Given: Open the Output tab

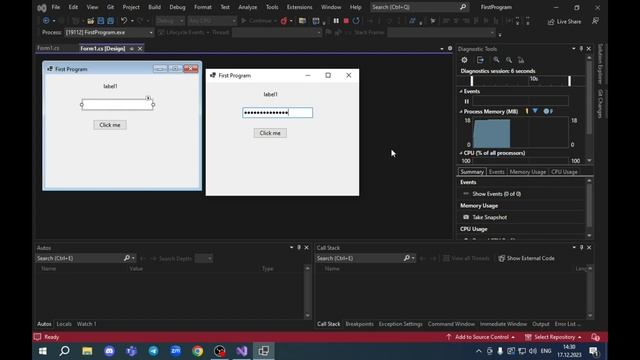Looking at the screenshot, I should [541, 324].
